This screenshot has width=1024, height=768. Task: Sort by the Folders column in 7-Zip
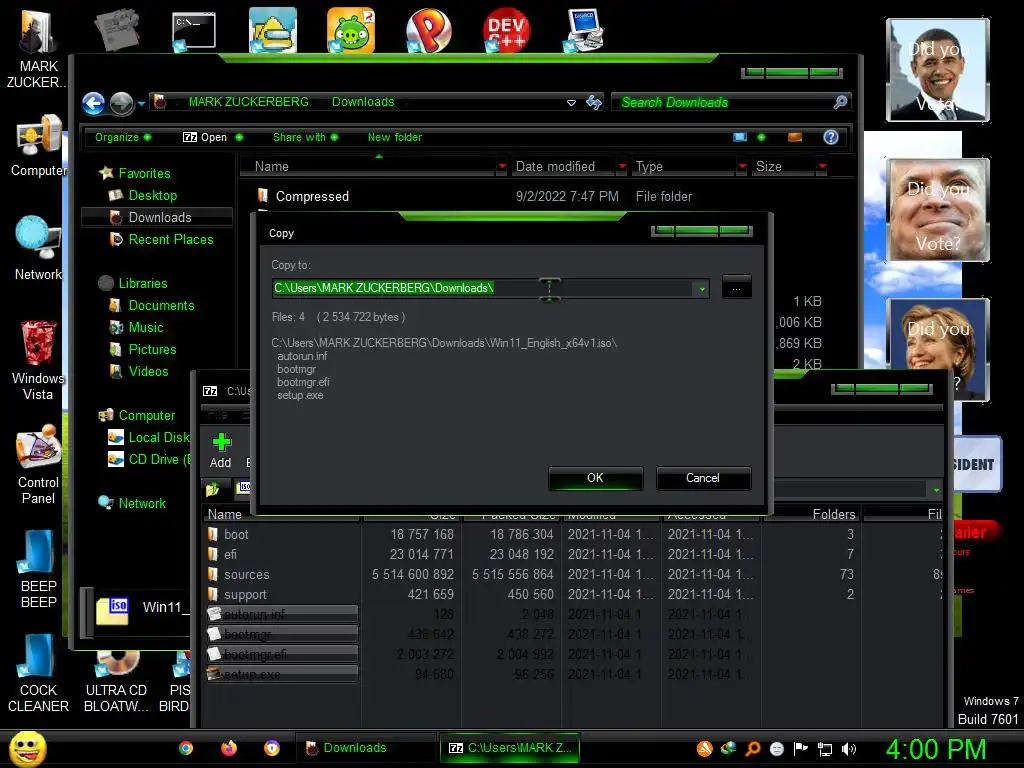pyautogui.click(x=812, y=515)
